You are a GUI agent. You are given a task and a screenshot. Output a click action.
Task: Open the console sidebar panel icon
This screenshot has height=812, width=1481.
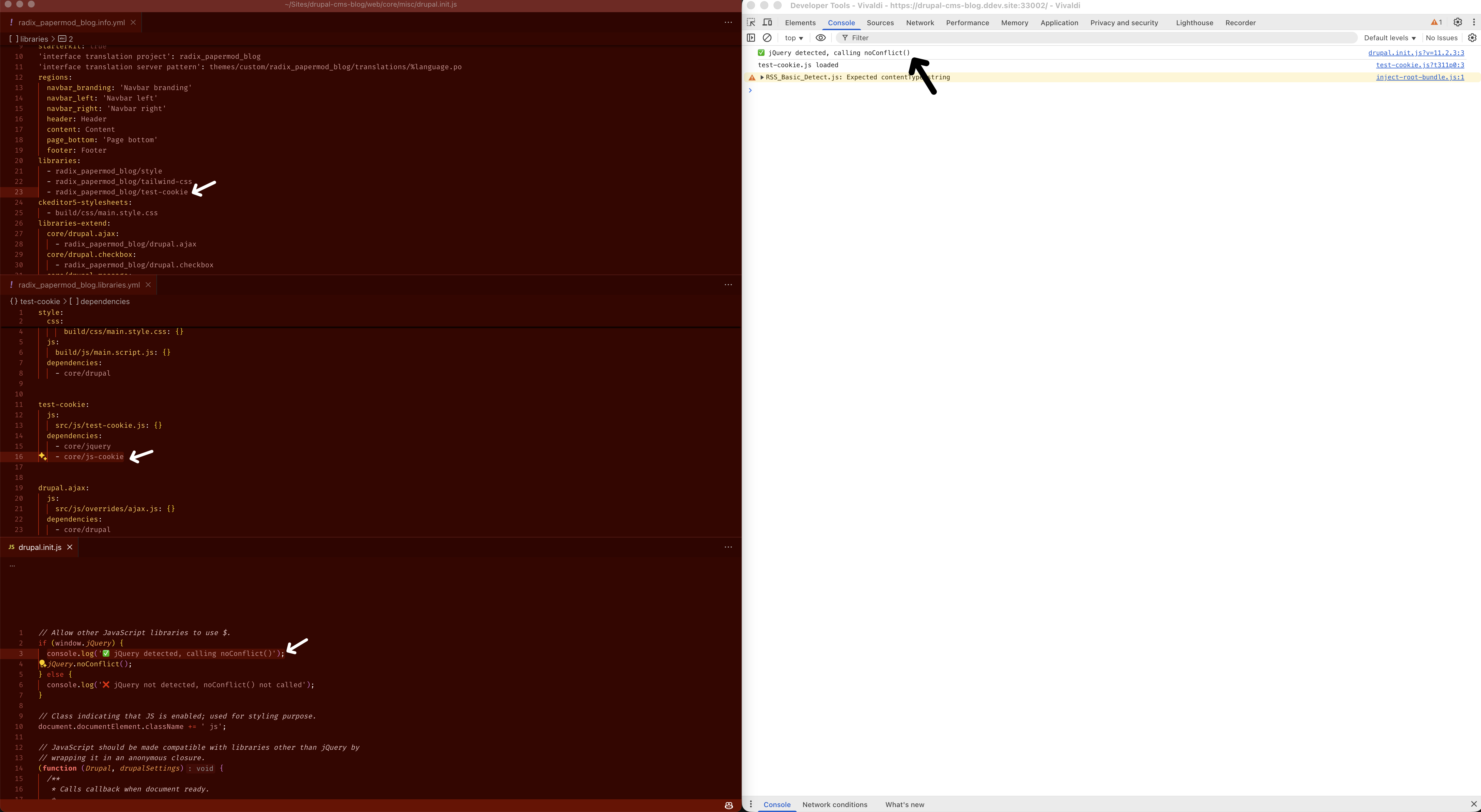click(751, 37)
